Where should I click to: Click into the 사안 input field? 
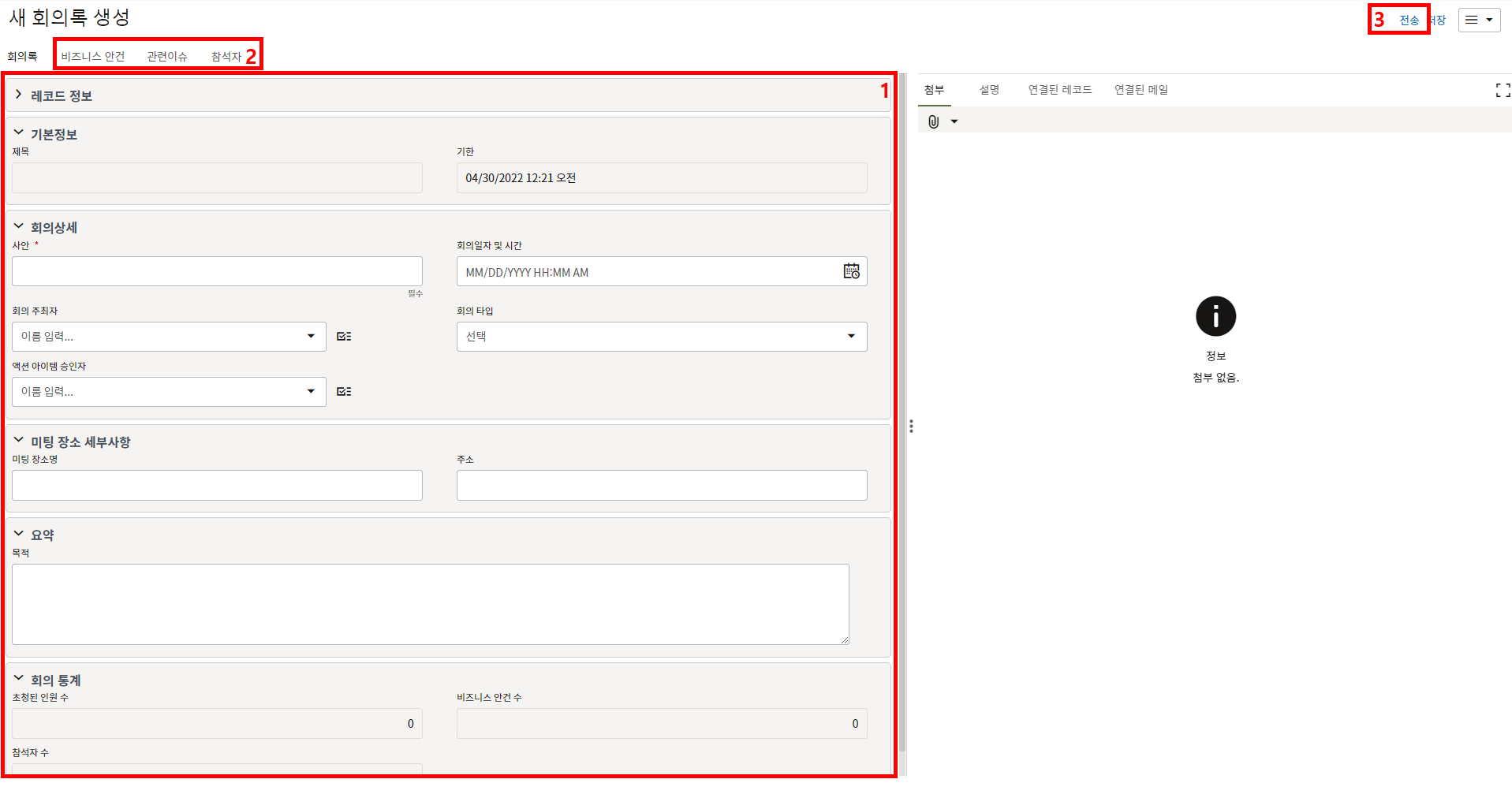(x=217, y=271)
